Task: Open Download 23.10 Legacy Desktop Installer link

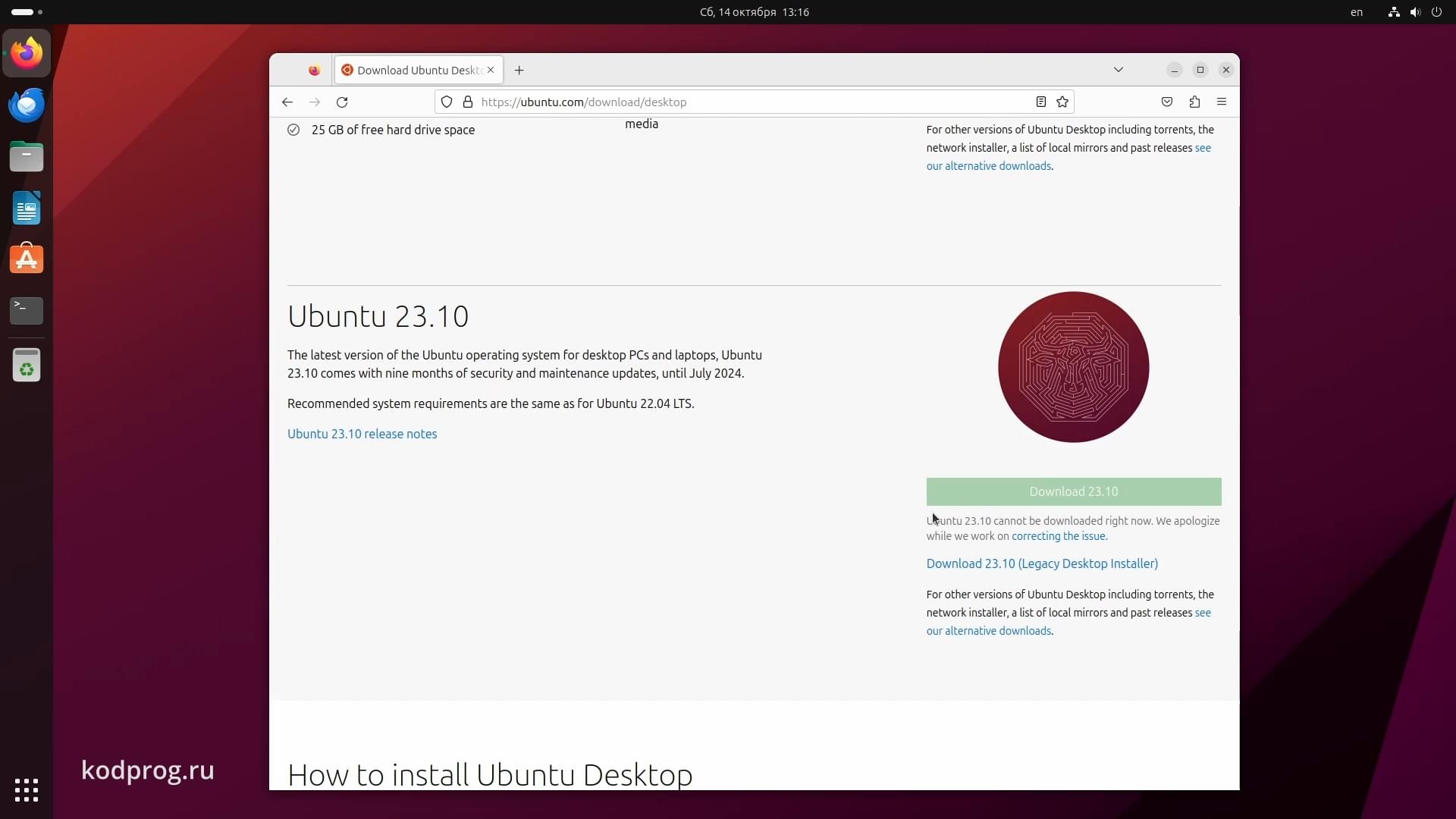Action: [x=1042, y=563]
